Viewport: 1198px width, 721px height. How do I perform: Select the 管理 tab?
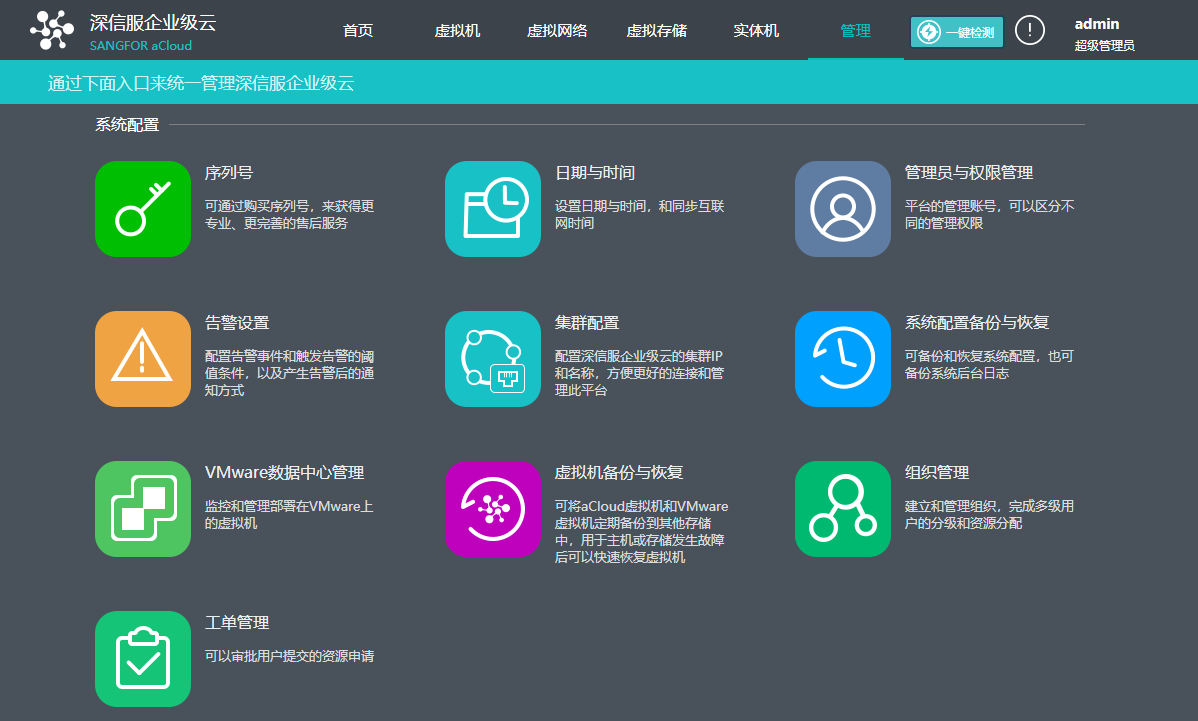(x=855, y=31)
